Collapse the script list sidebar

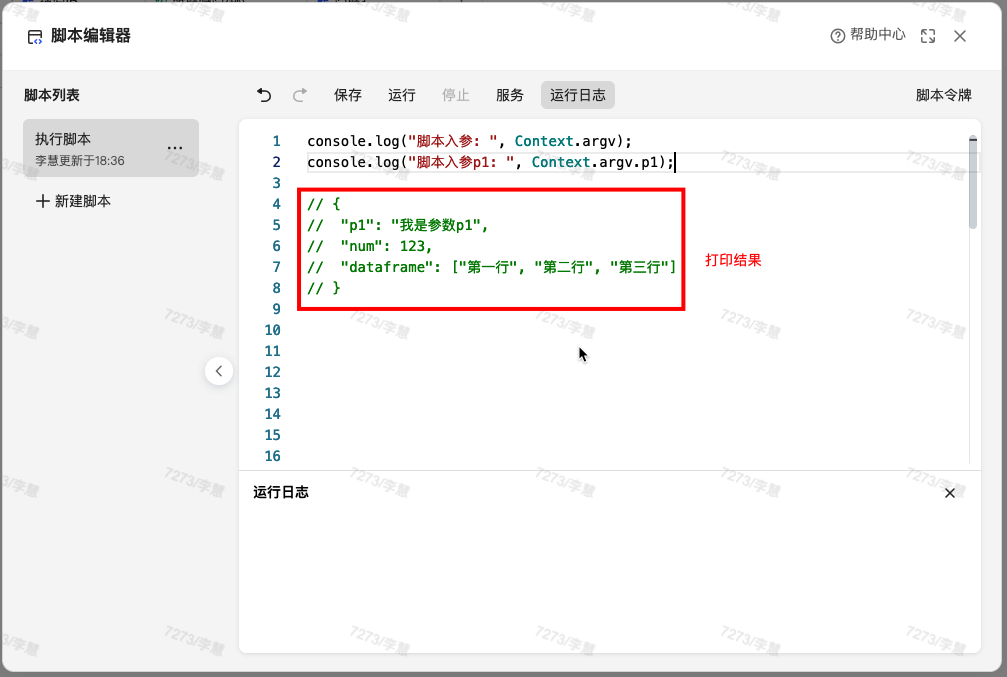pyautogui.click(x=219, y=371)
